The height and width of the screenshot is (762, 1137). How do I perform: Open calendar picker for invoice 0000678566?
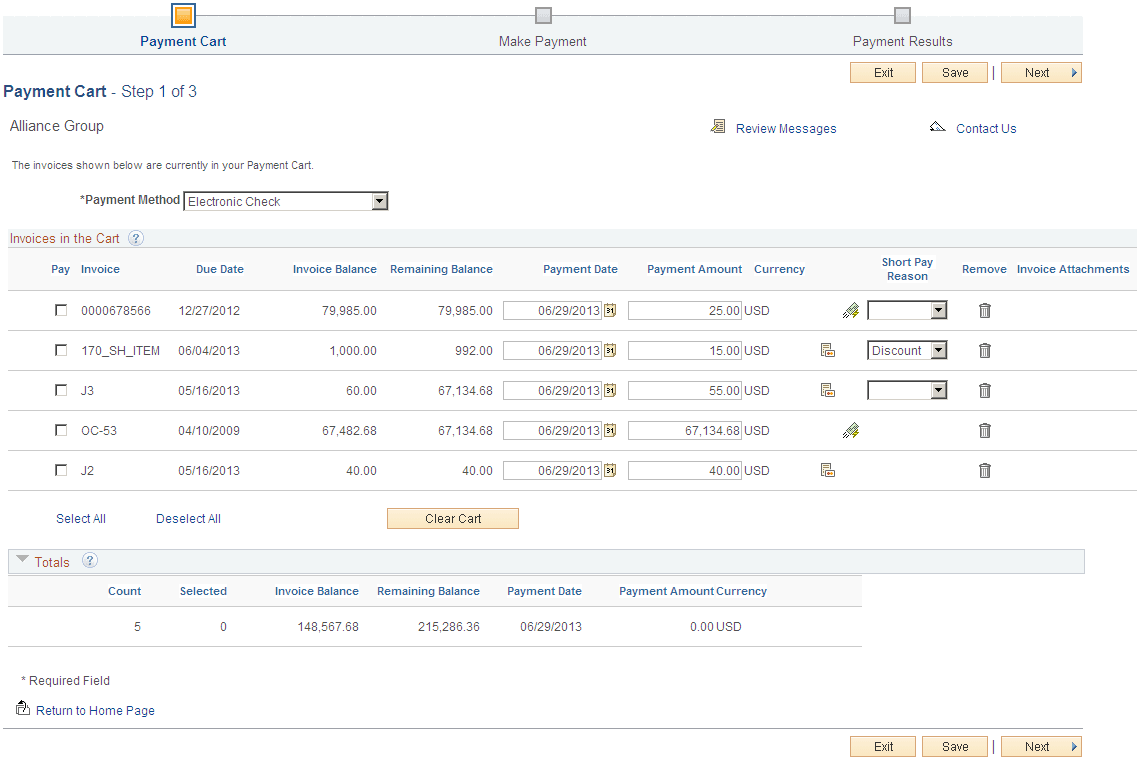click(x=609, y=310)
